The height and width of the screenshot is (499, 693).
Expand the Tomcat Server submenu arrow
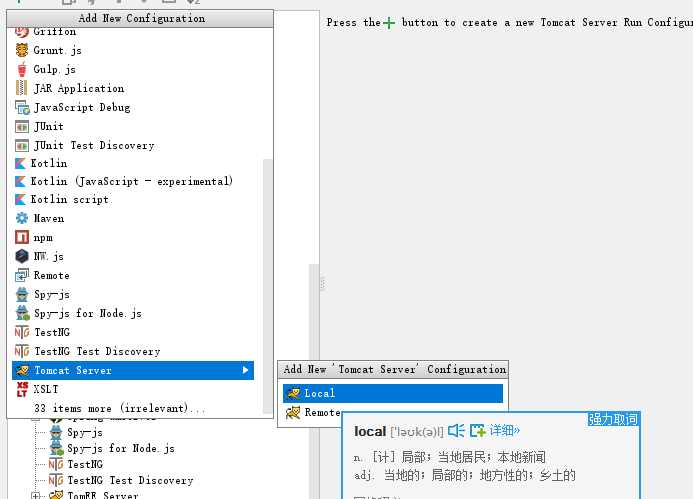click(x=245, y=370)
